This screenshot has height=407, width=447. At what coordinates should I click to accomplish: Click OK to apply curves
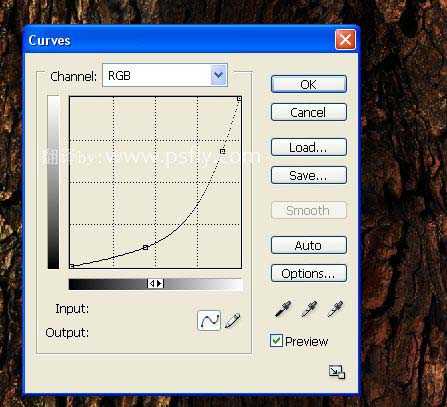309,84
